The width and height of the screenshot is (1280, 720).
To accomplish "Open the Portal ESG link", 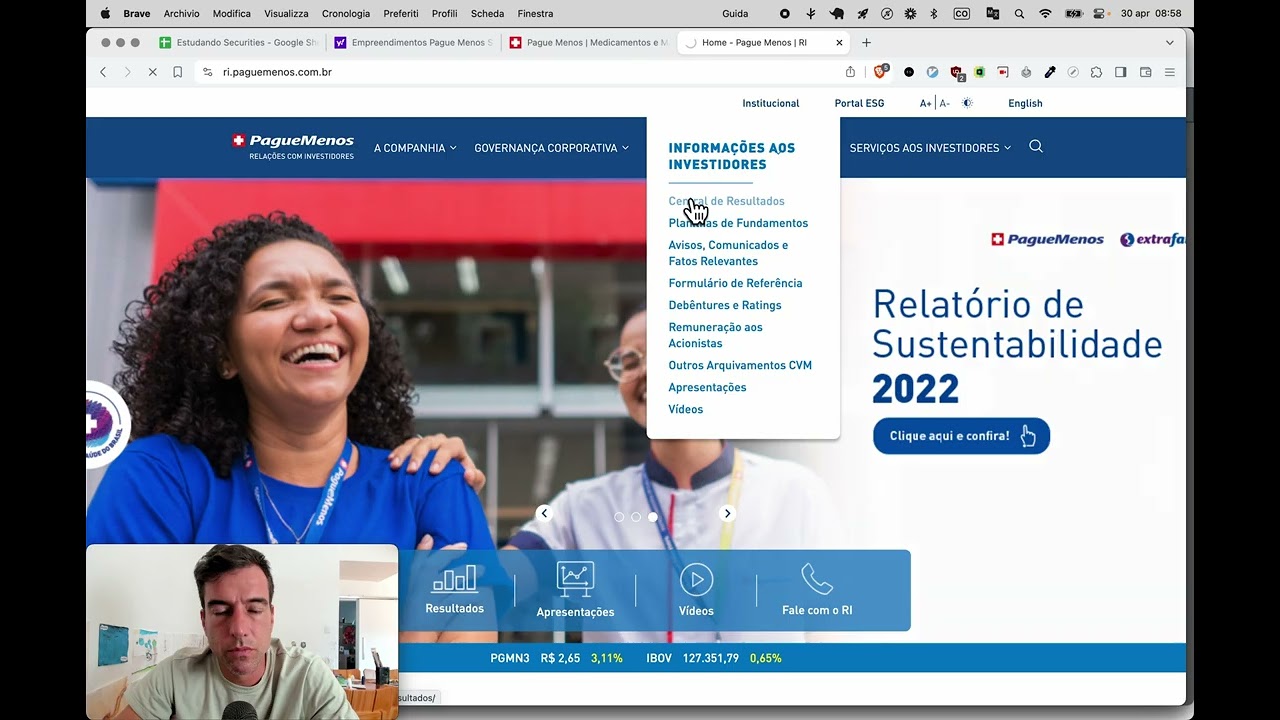I will pos(859,103).
